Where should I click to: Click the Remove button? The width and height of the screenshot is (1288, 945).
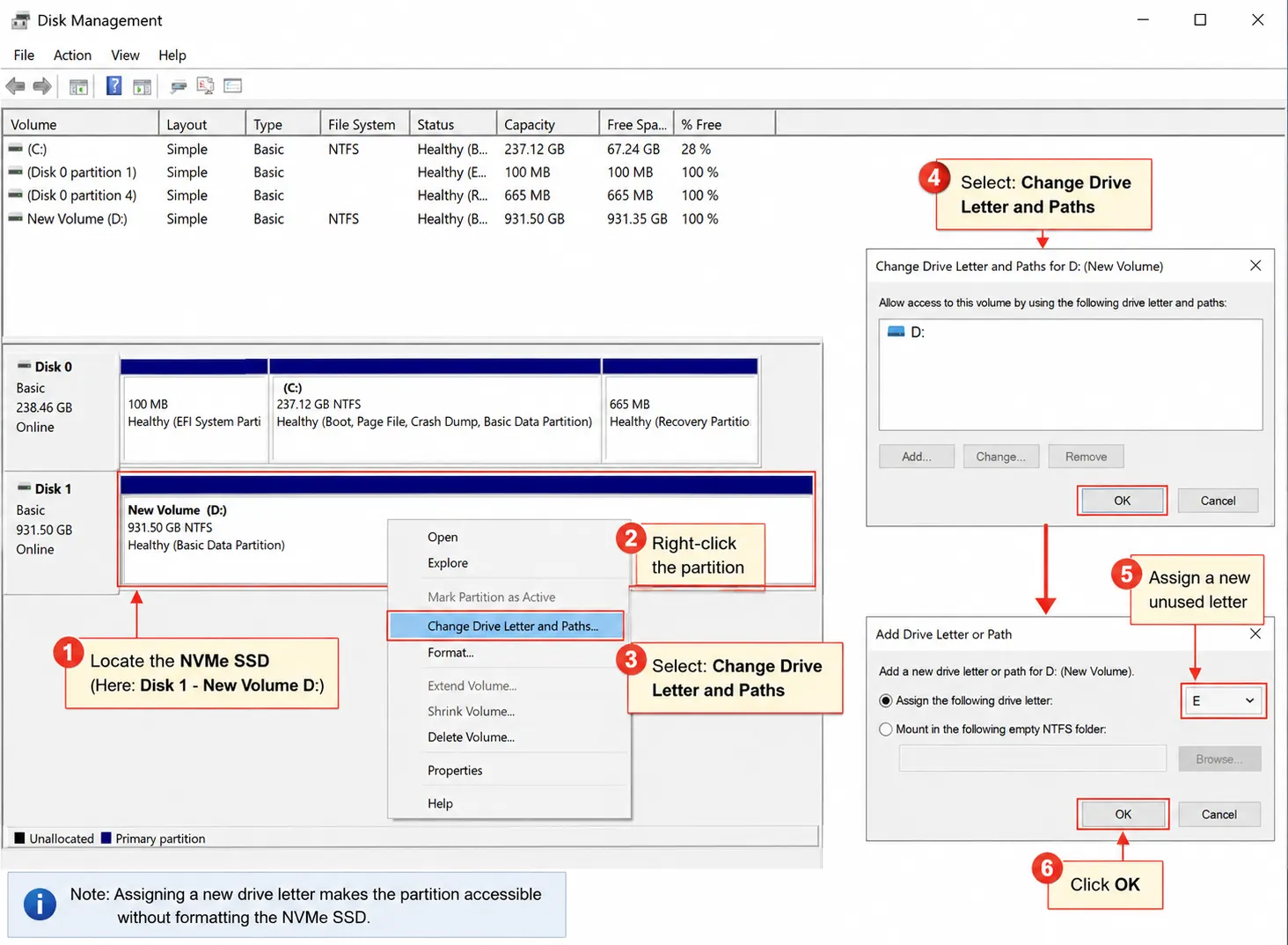(1086, 457)
